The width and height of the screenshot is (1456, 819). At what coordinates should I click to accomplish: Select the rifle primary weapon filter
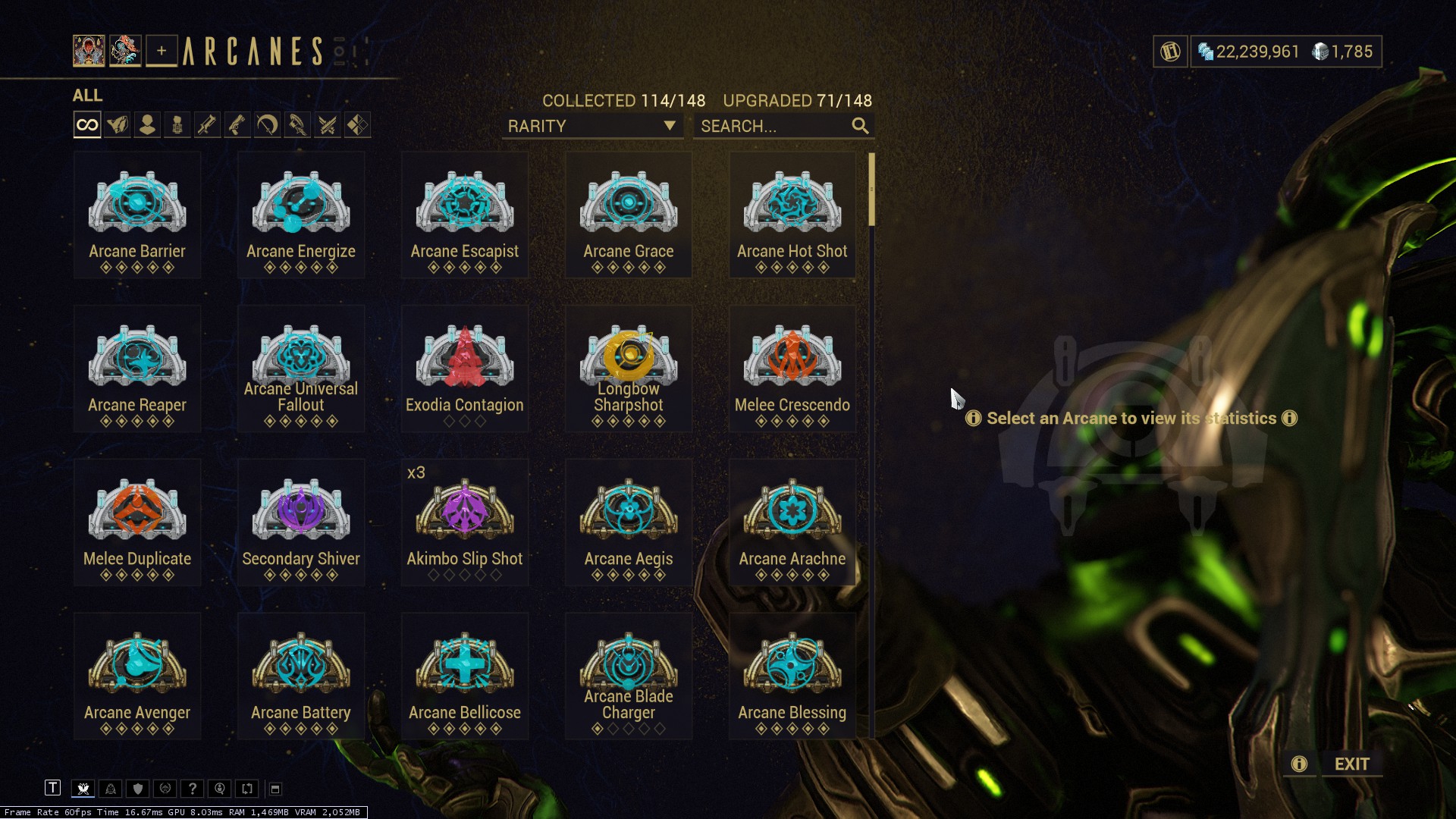(207, 125)
